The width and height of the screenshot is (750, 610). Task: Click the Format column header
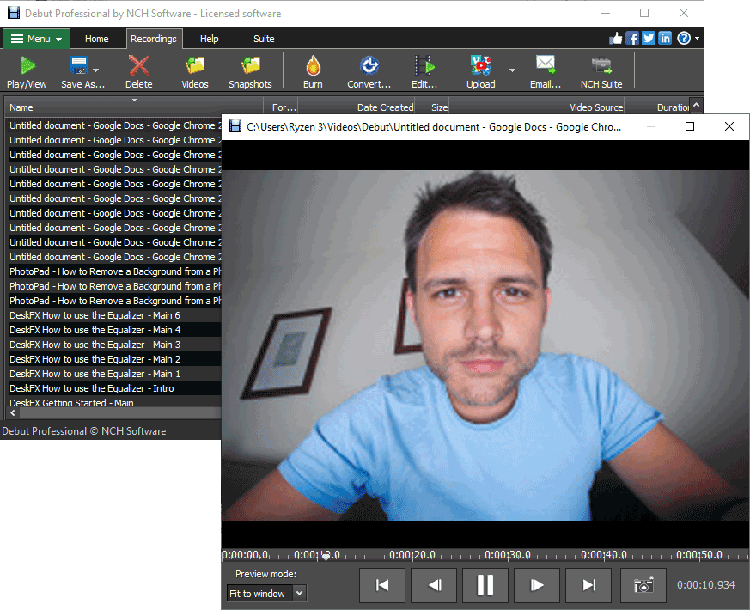[x=281, y=107]
